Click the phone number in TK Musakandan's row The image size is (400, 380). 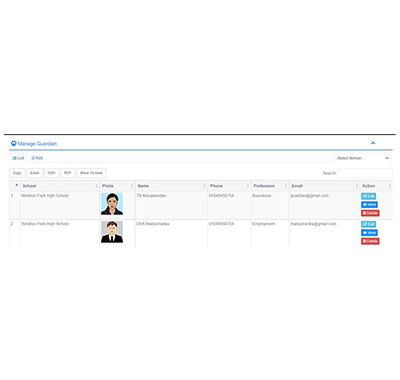click(221, 196)
